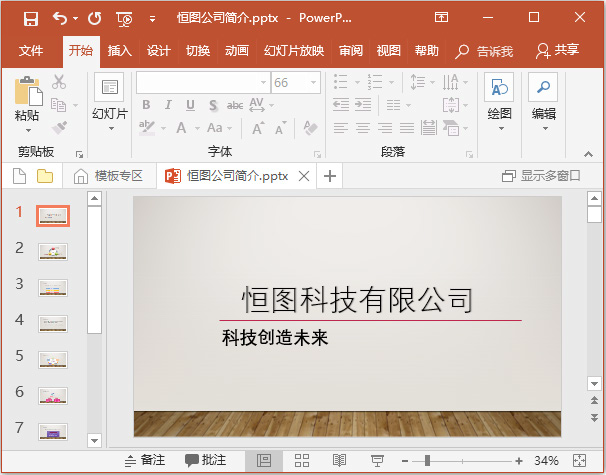The width and height of the screenshot is (606, 475).
Task: Open the 插入 ribbon tab
Action: [119, 51]
